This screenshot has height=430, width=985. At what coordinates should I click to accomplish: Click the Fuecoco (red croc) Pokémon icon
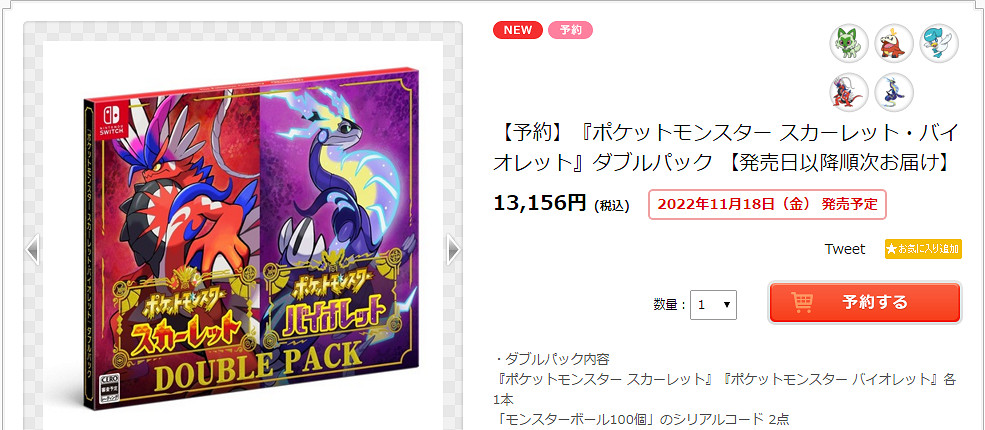point(894,43)
